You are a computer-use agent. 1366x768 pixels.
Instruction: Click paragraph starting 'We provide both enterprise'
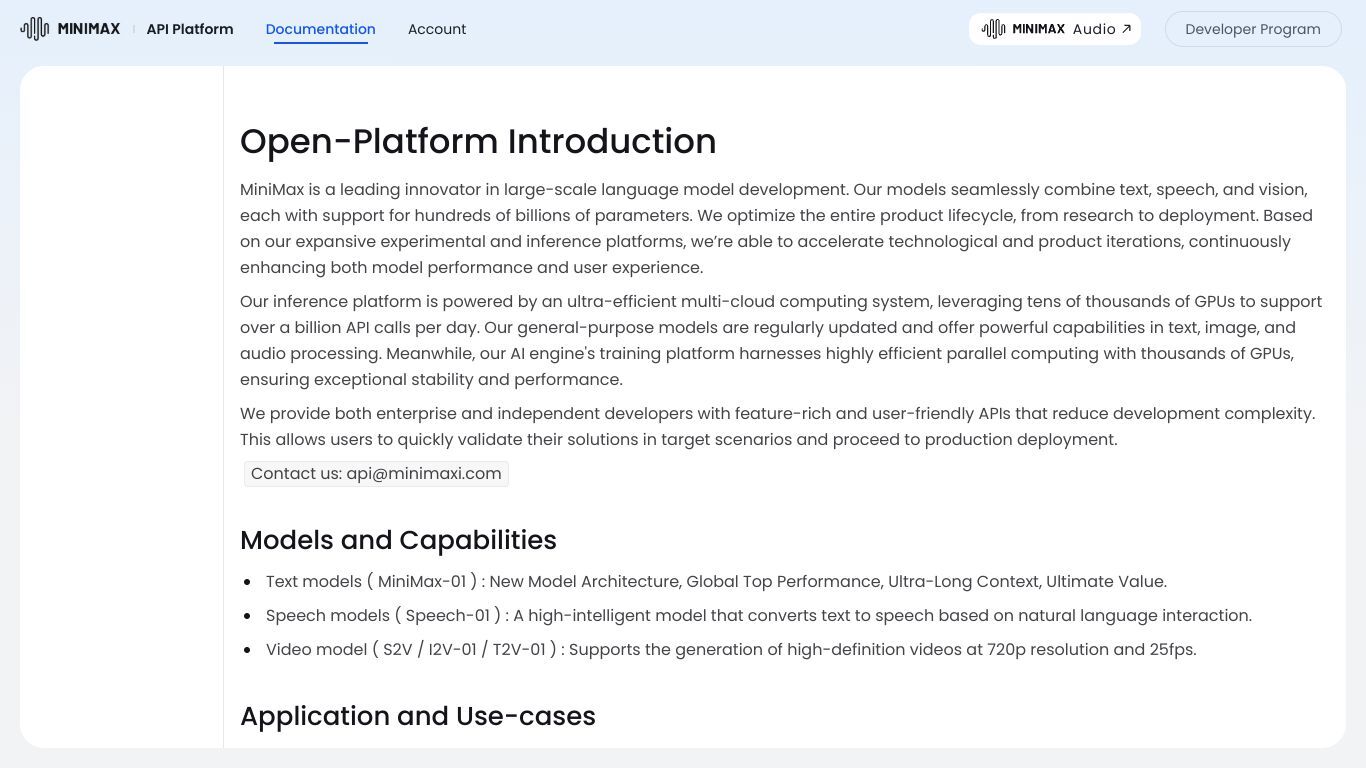(x=777, y=426)
